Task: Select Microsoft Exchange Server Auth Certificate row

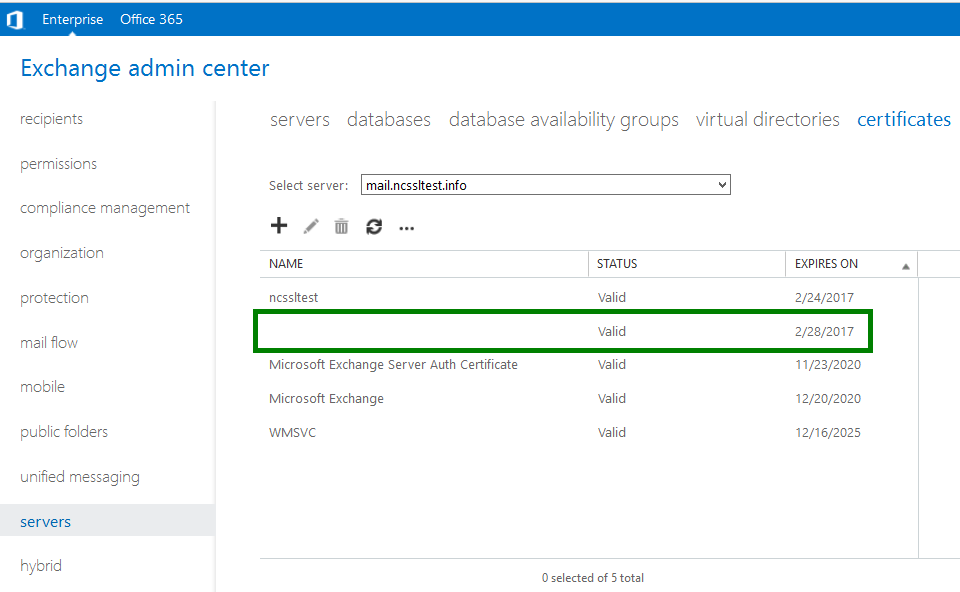Action: point(589,365)
